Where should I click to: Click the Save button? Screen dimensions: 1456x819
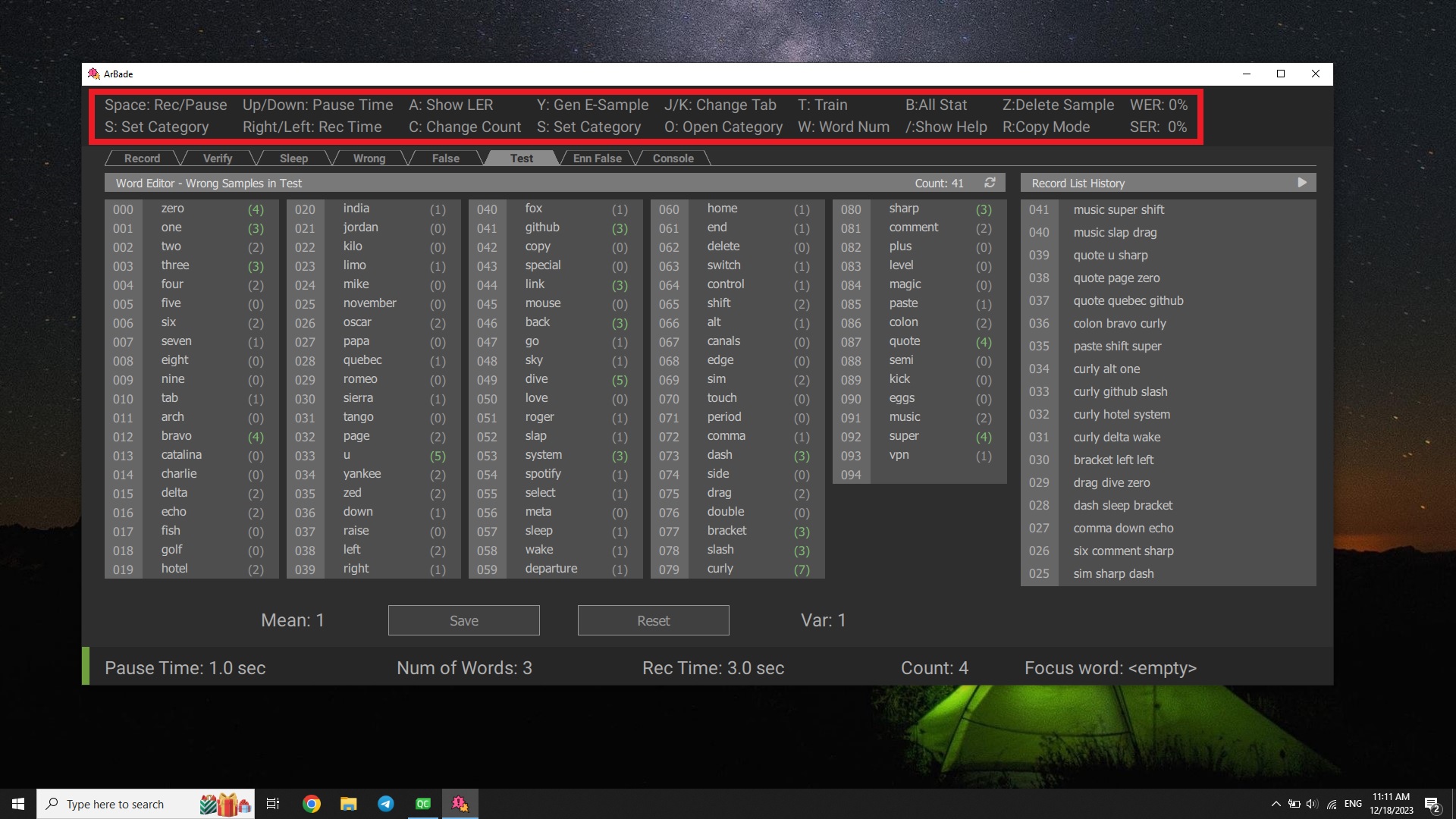[x=463, y=620]
